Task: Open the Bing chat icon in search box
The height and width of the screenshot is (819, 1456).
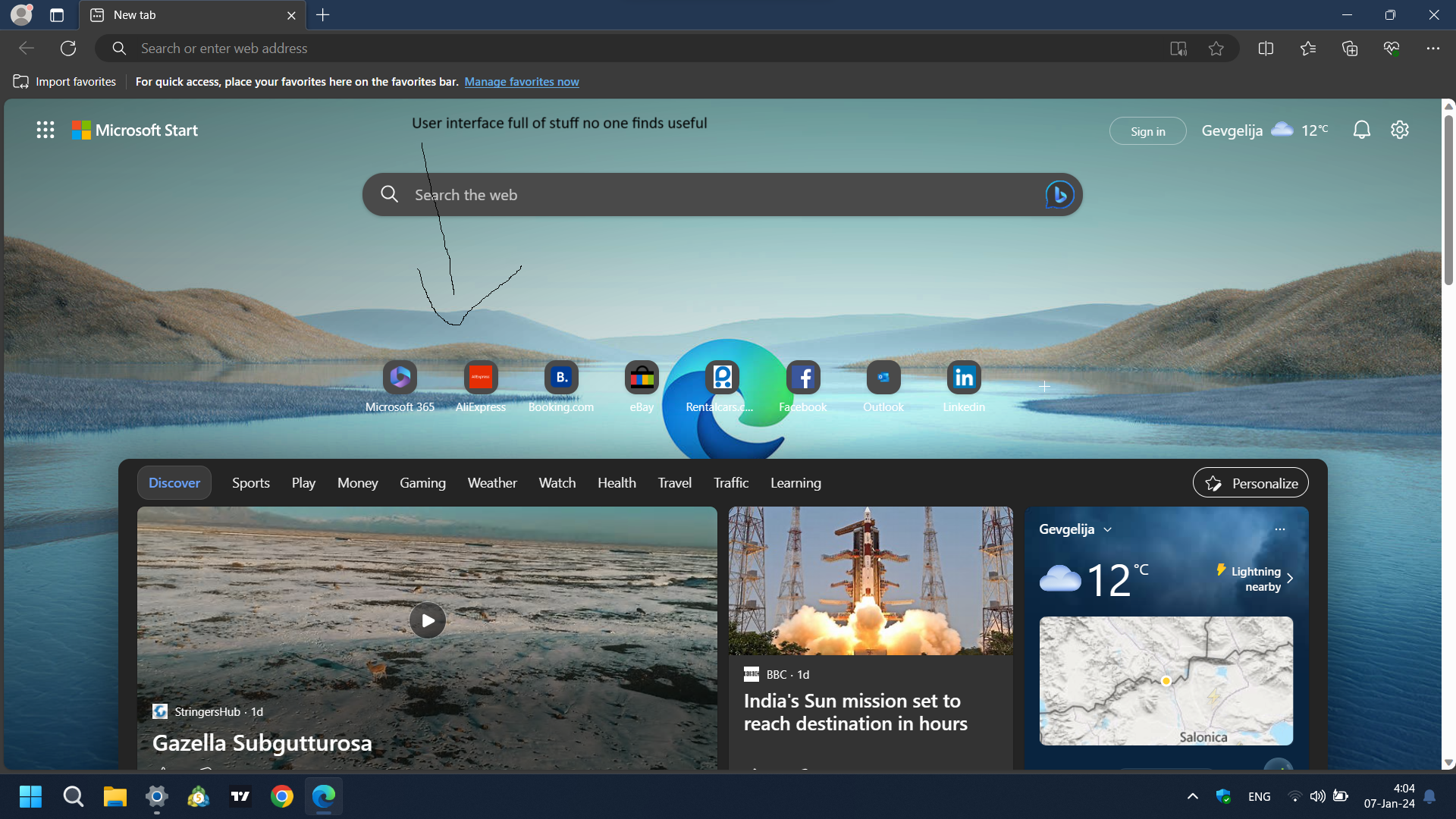Action: (1059, 195)
